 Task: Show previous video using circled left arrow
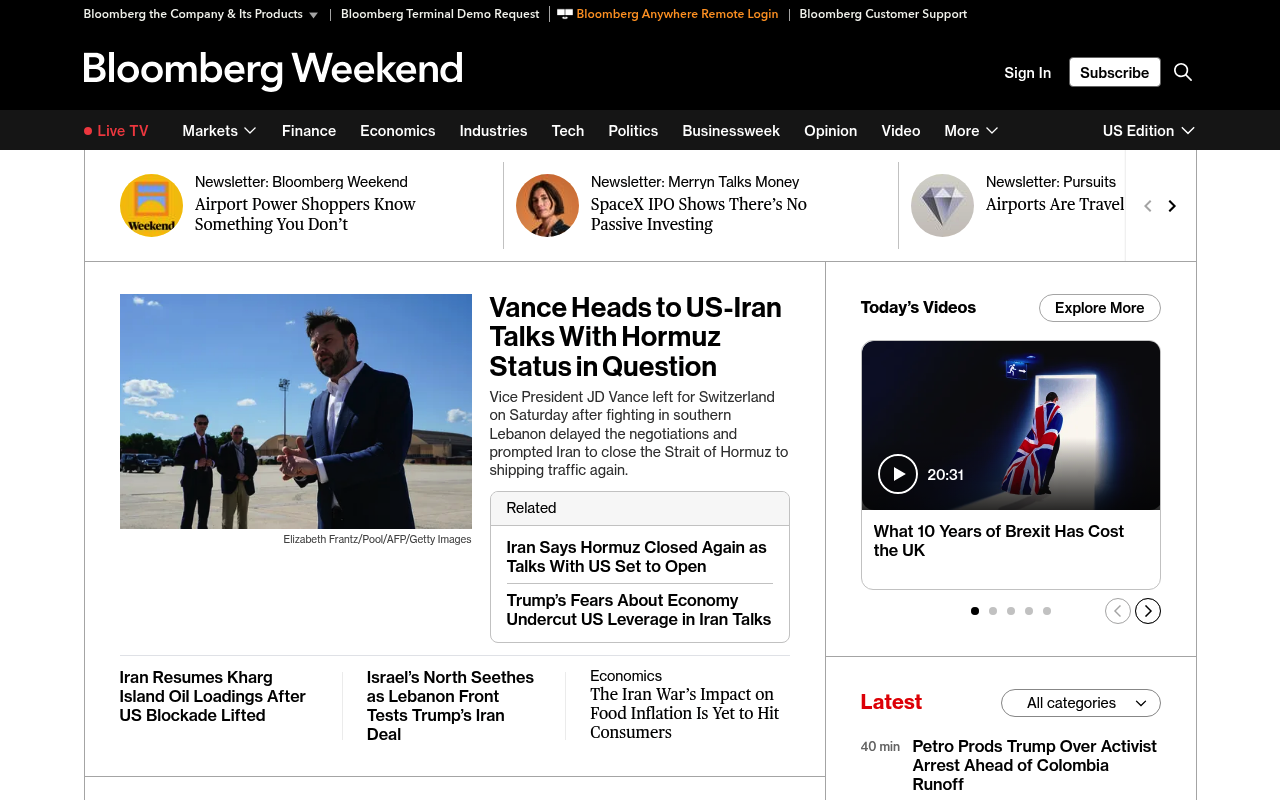(x=1118, y=611)
